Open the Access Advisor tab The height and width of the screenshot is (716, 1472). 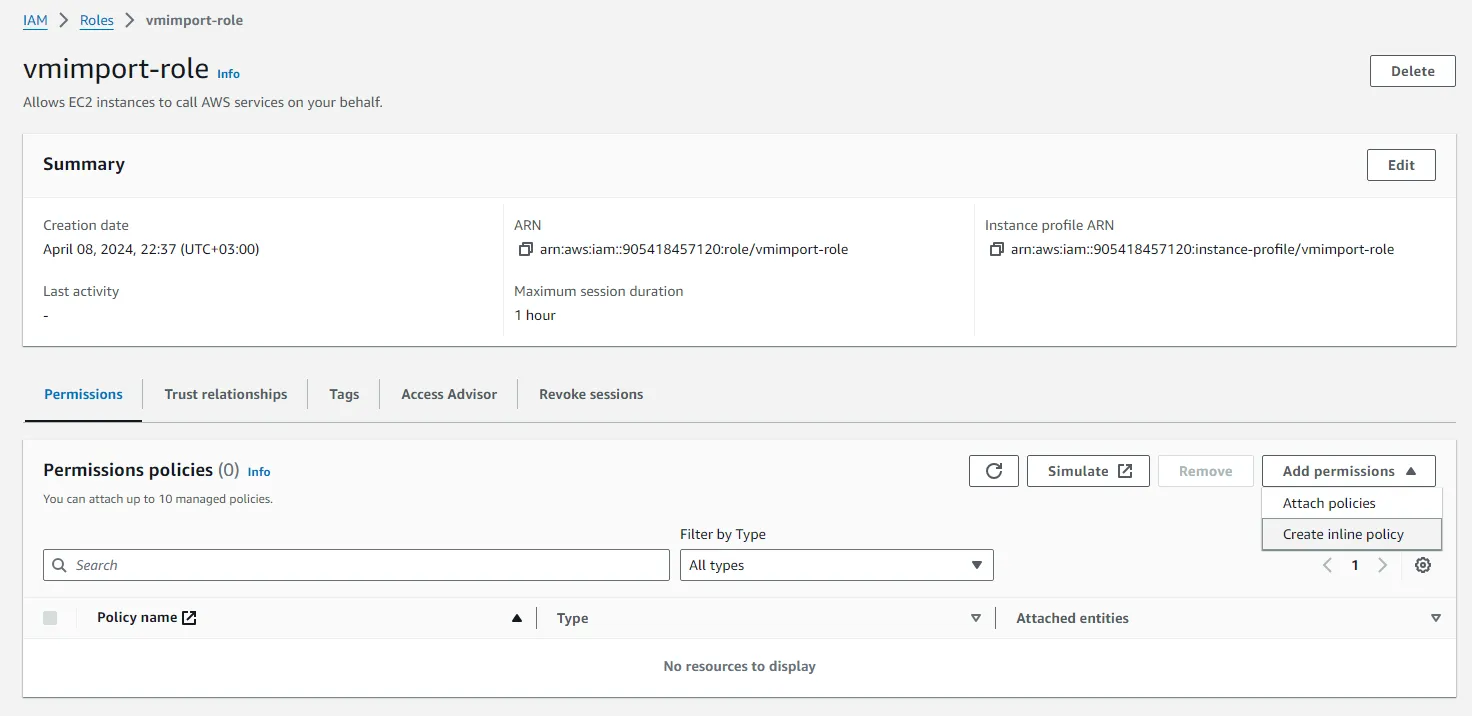(x=449, y=394)
